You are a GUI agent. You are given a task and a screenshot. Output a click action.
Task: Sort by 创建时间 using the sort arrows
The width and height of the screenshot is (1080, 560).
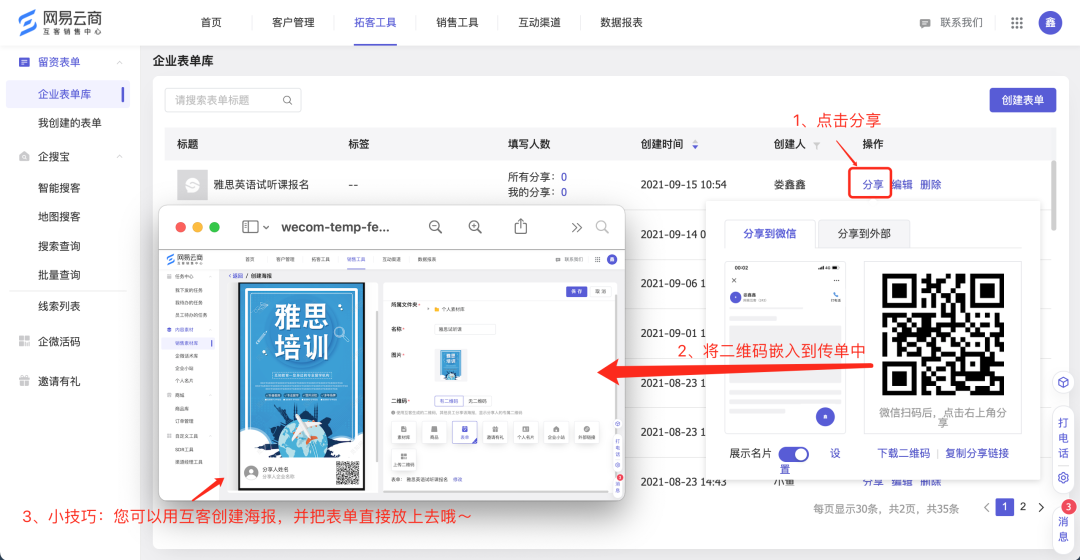click(x=695, y=145)
